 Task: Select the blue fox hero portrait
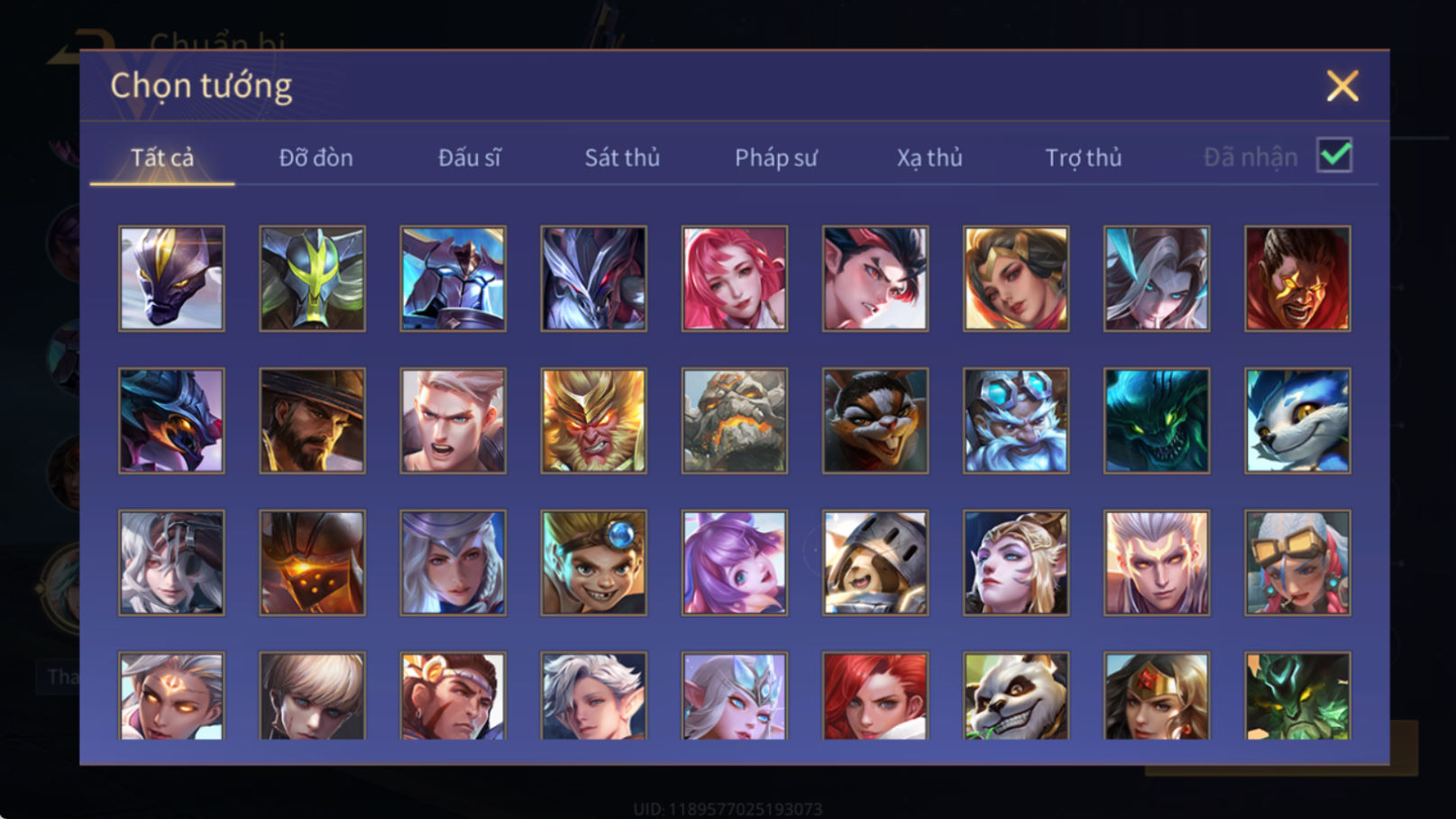pos(1297,420)
